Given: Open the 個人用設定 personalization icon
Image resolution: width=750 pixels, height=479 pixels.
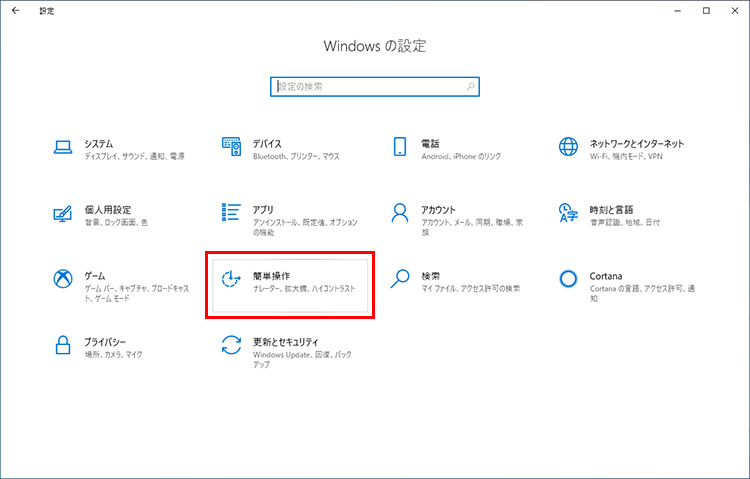Looking at the screenshot, I should [x=62, y=213].
